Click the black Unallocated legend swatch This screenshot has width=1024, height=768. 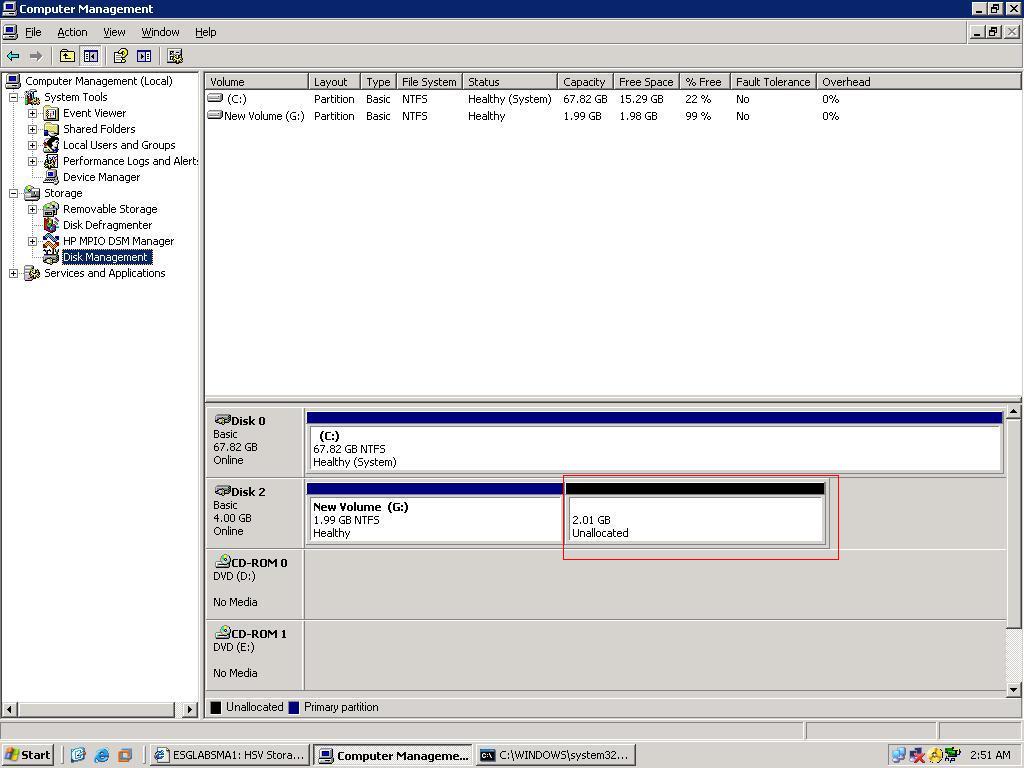(x=216, y=707)
